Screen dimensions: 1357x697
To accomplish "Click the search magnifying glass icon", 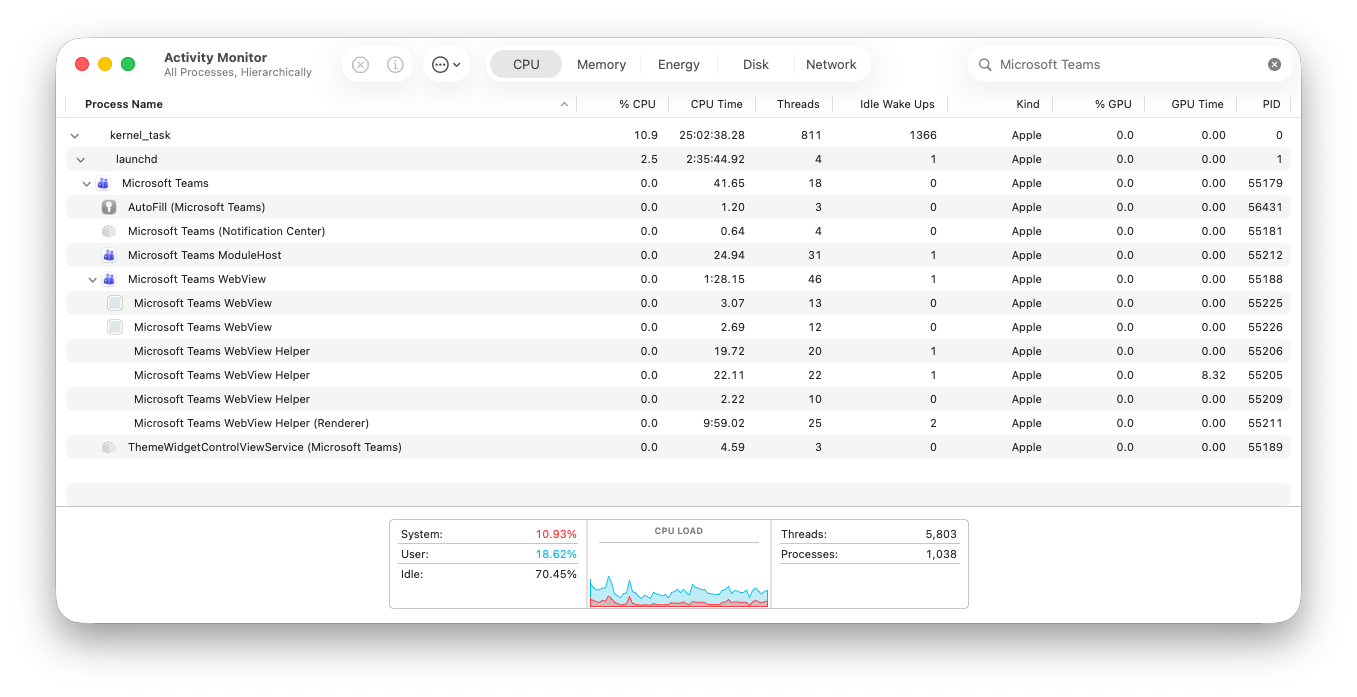I will [985, 64].
